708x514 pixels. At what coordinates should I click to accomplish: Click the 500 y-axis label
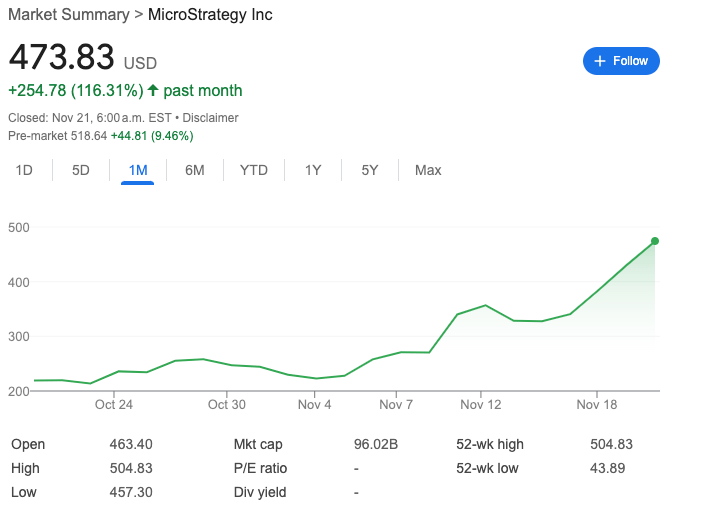tap(19, 227)
